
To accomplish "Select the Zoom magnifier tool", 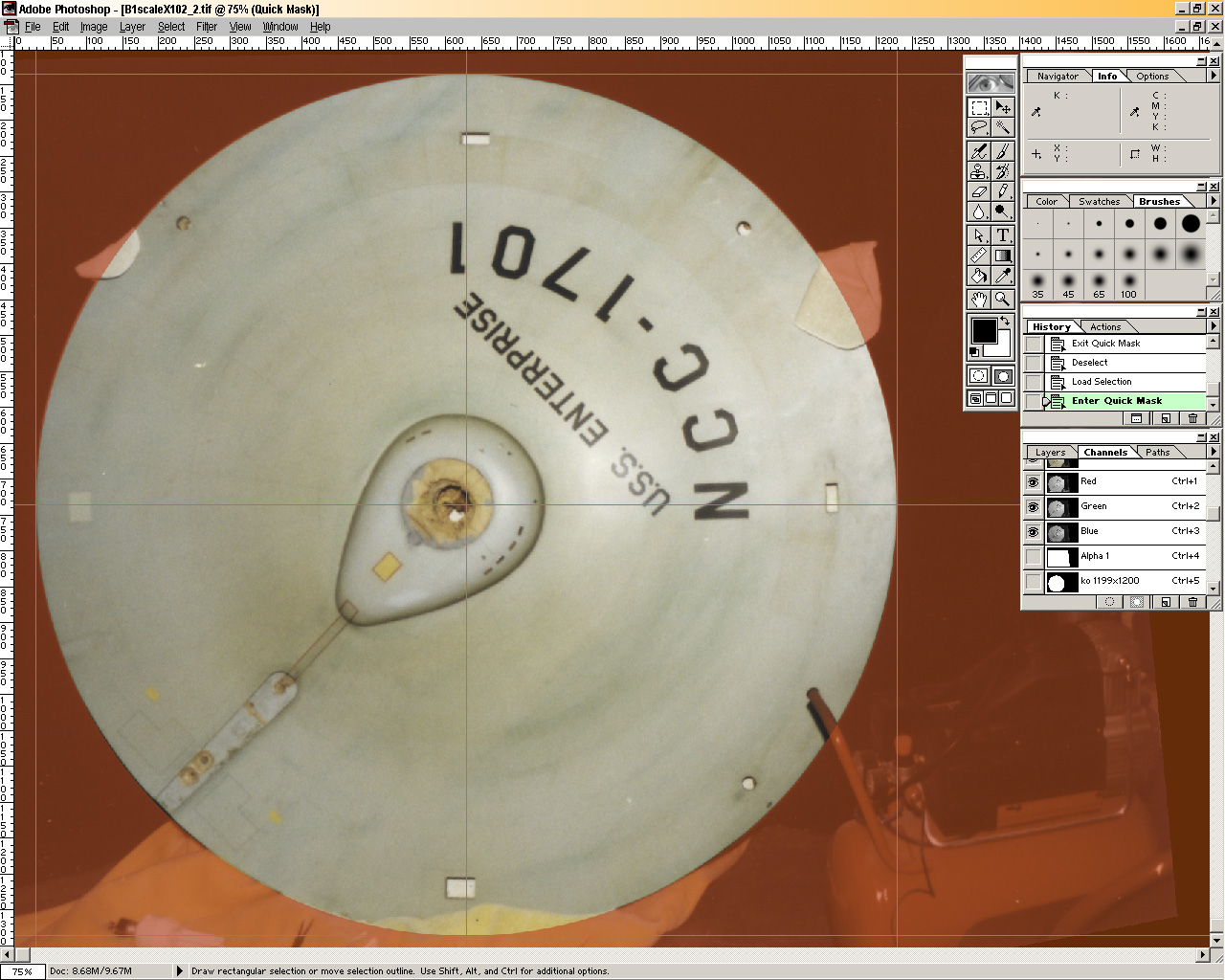I will 1002,299.
